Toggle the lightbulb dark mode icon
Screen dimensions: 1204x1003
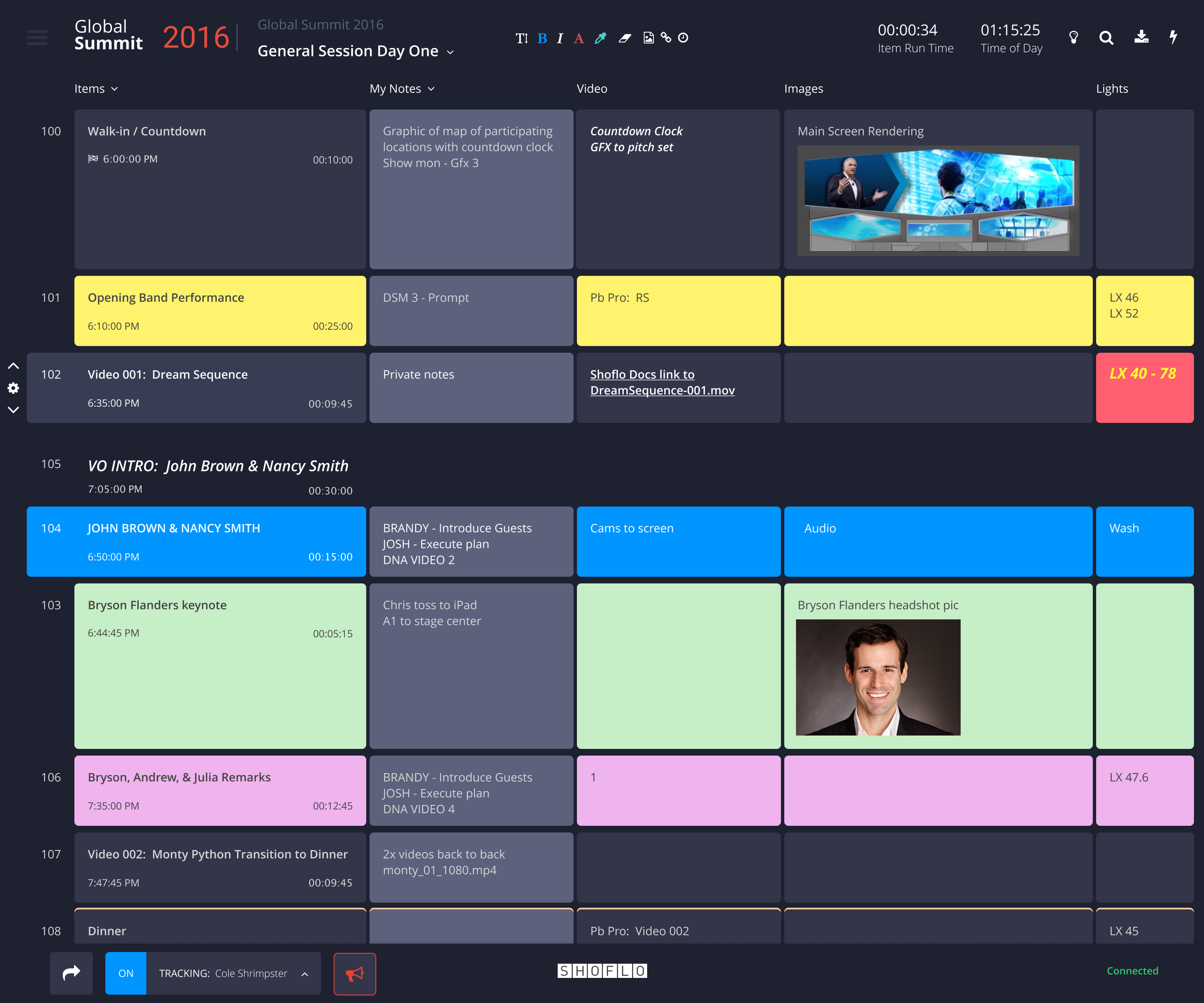click(x=1074, y=38)
